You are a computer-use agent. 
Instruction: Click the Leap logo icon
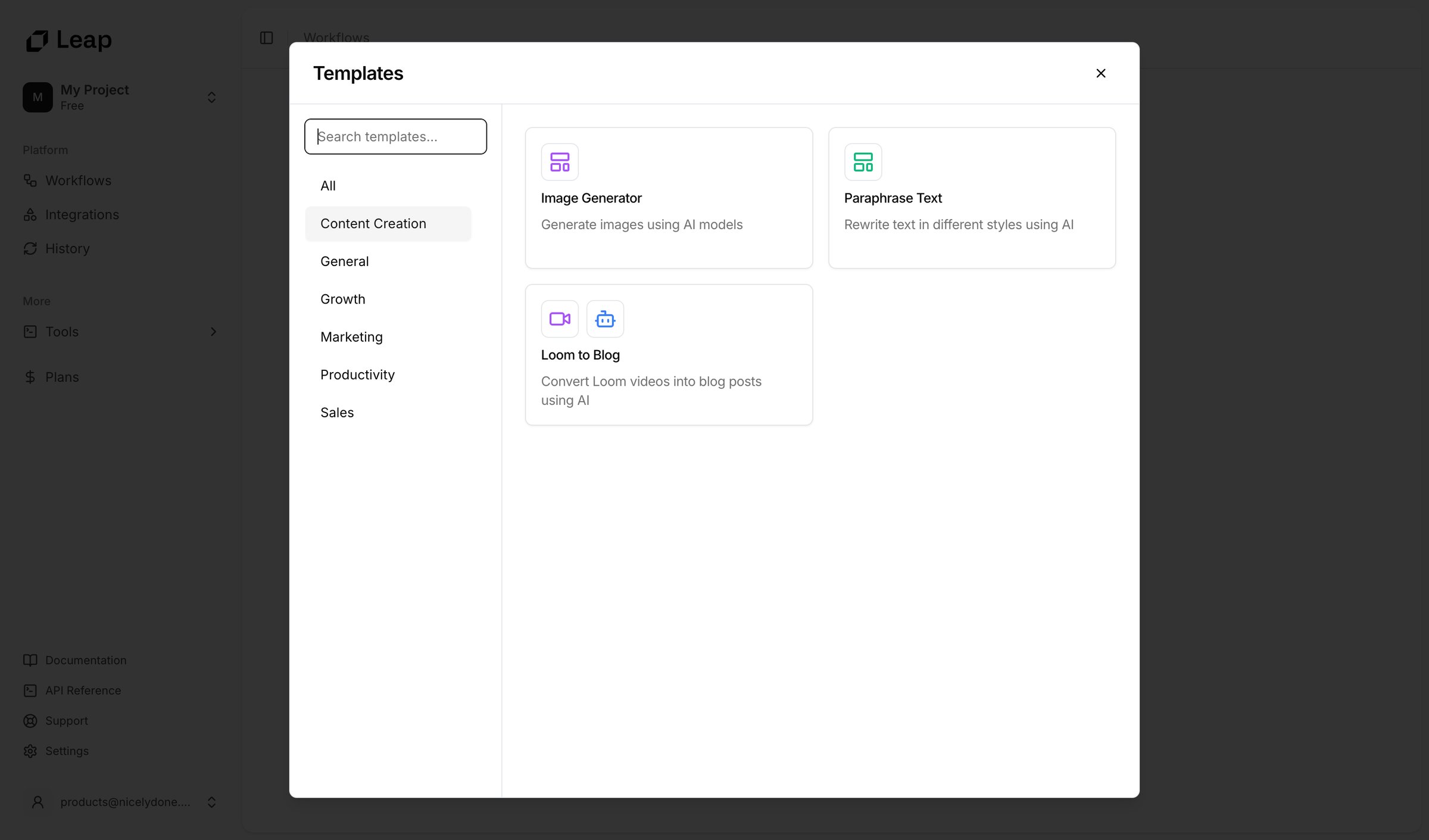click(x=37, y=40)
